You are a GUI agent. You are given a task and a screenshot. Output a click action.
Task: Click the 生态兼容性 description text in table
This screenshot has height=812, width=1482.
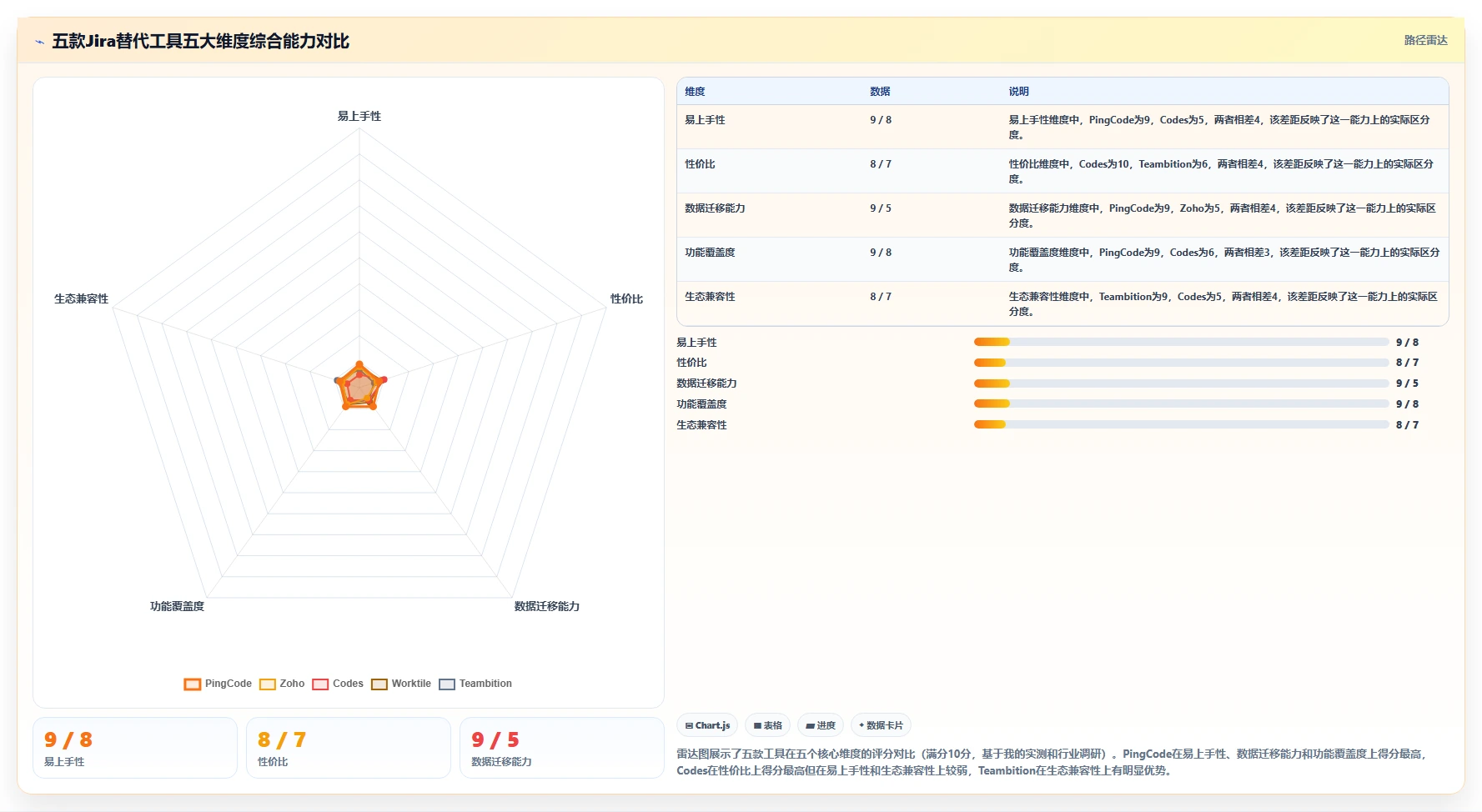(x=1223, y=303)
